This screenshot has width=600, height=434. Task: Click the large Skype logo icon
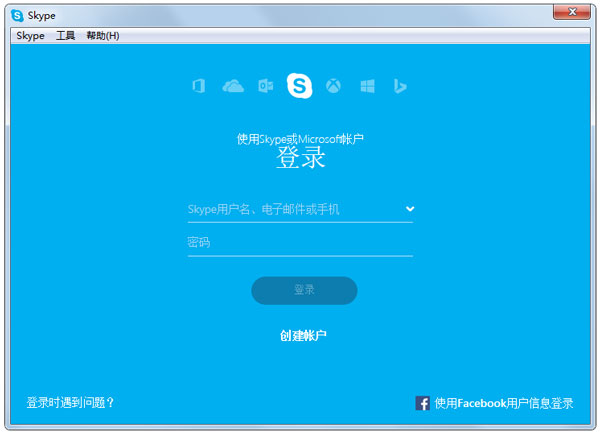point(300,85)
